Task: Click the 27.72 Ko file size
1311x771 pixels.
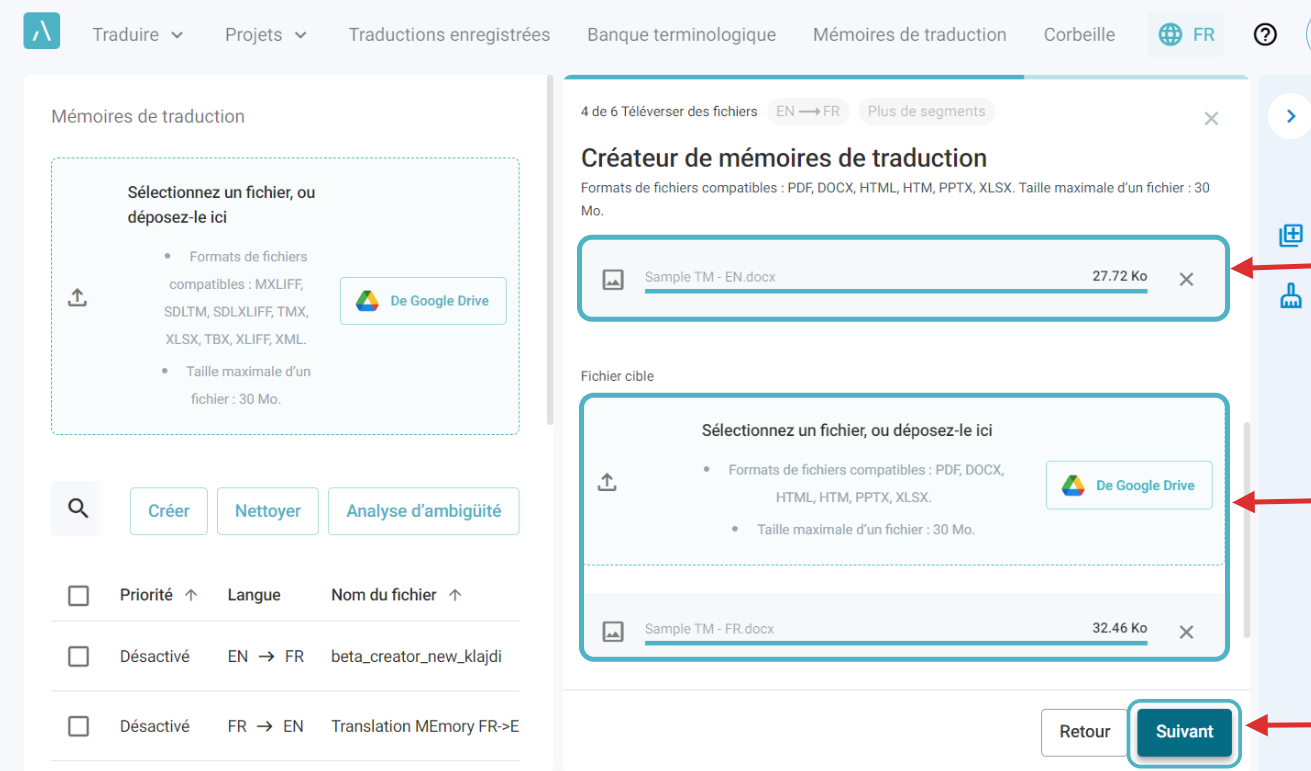Action: point(1119,276)
